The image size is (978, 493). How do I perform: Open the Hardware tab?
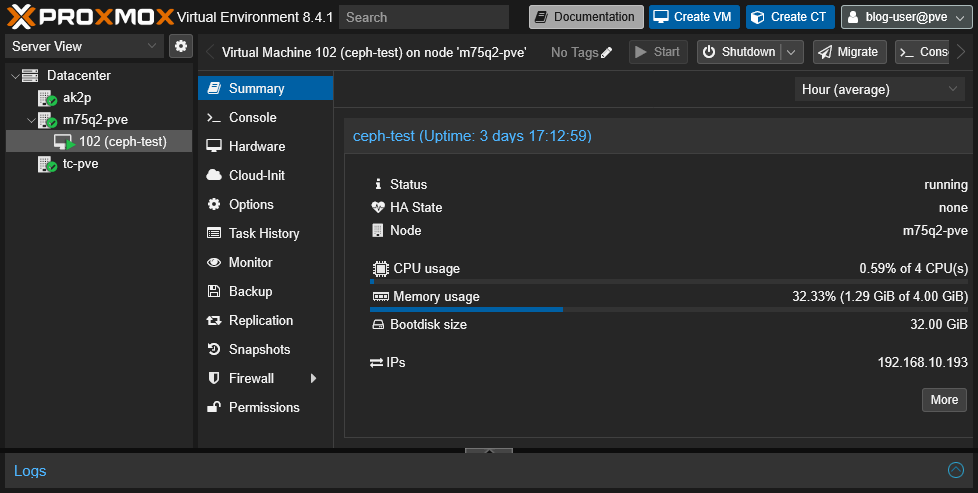[x=266, y=146]
